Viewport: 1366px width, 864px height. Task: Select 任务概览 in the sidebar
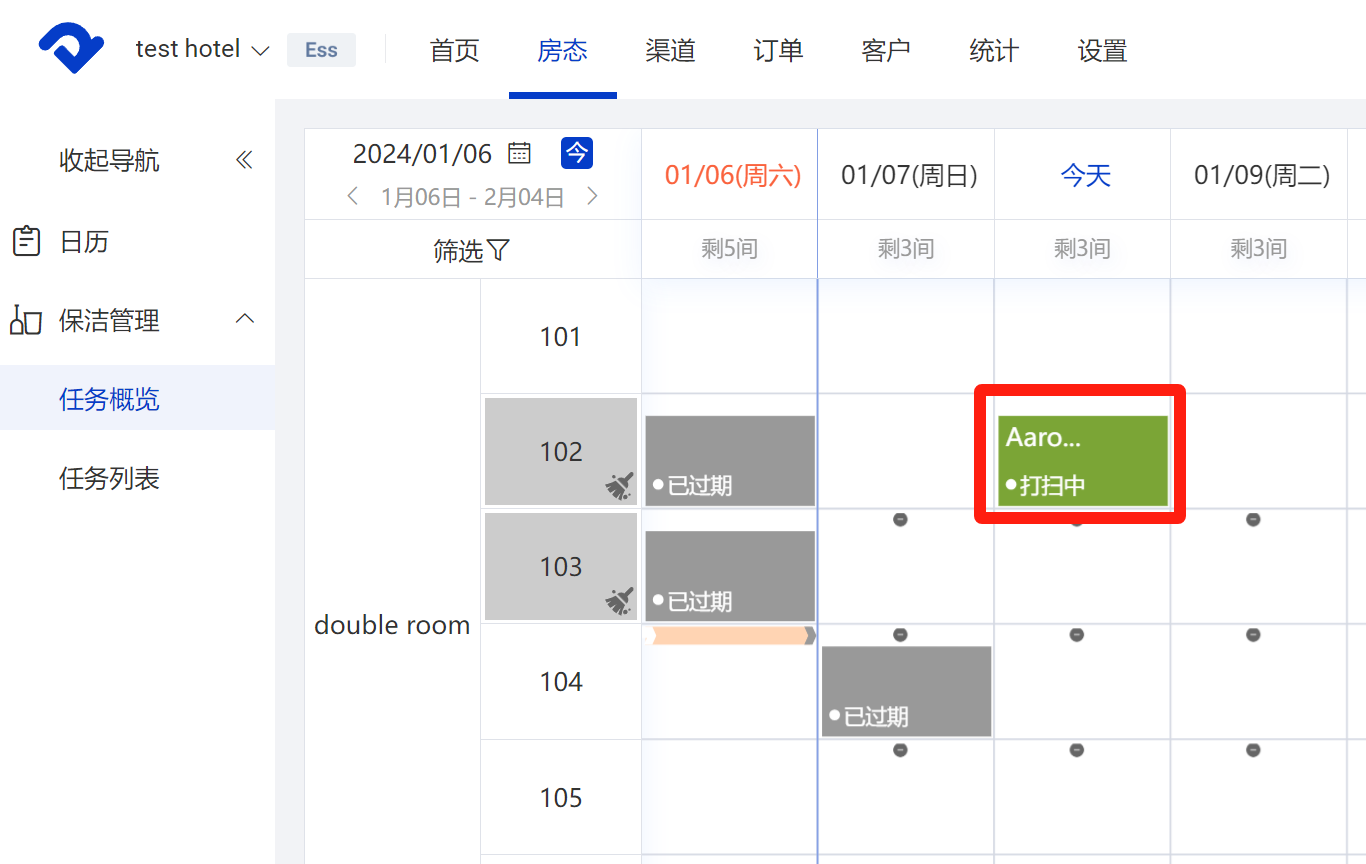pyautogui.click(x=109, y=399)
